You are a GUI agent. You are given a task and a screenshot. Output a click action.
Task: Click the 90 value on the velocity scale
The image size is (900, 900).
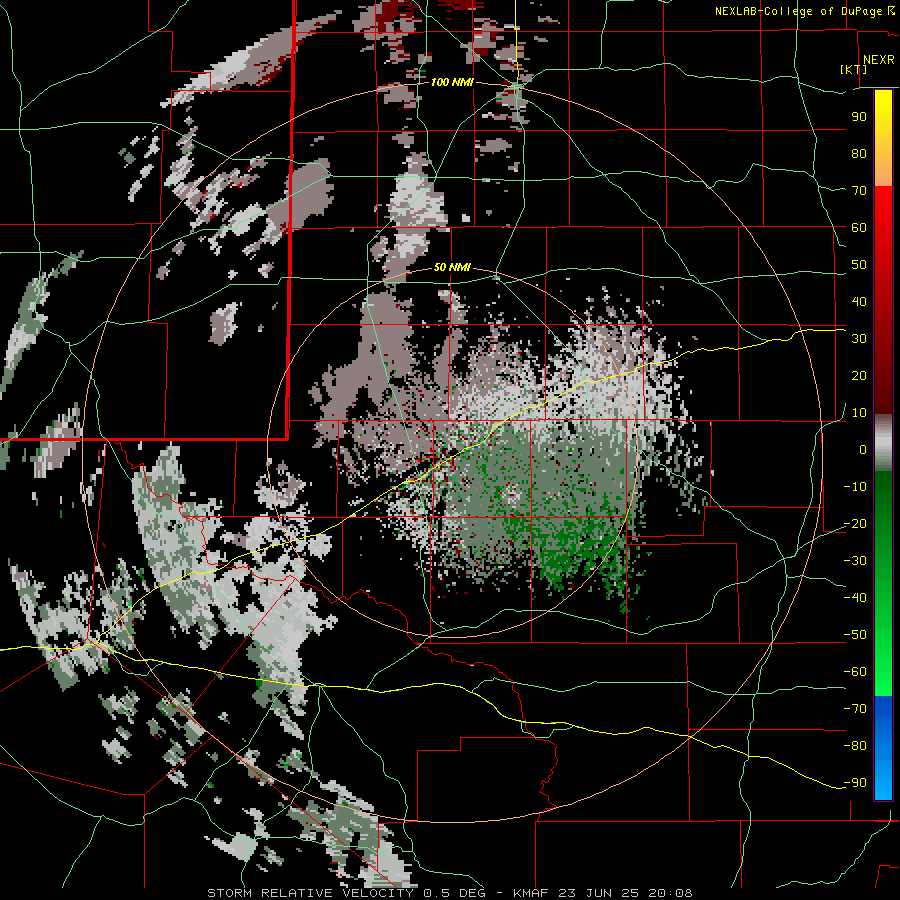point(859,117)
